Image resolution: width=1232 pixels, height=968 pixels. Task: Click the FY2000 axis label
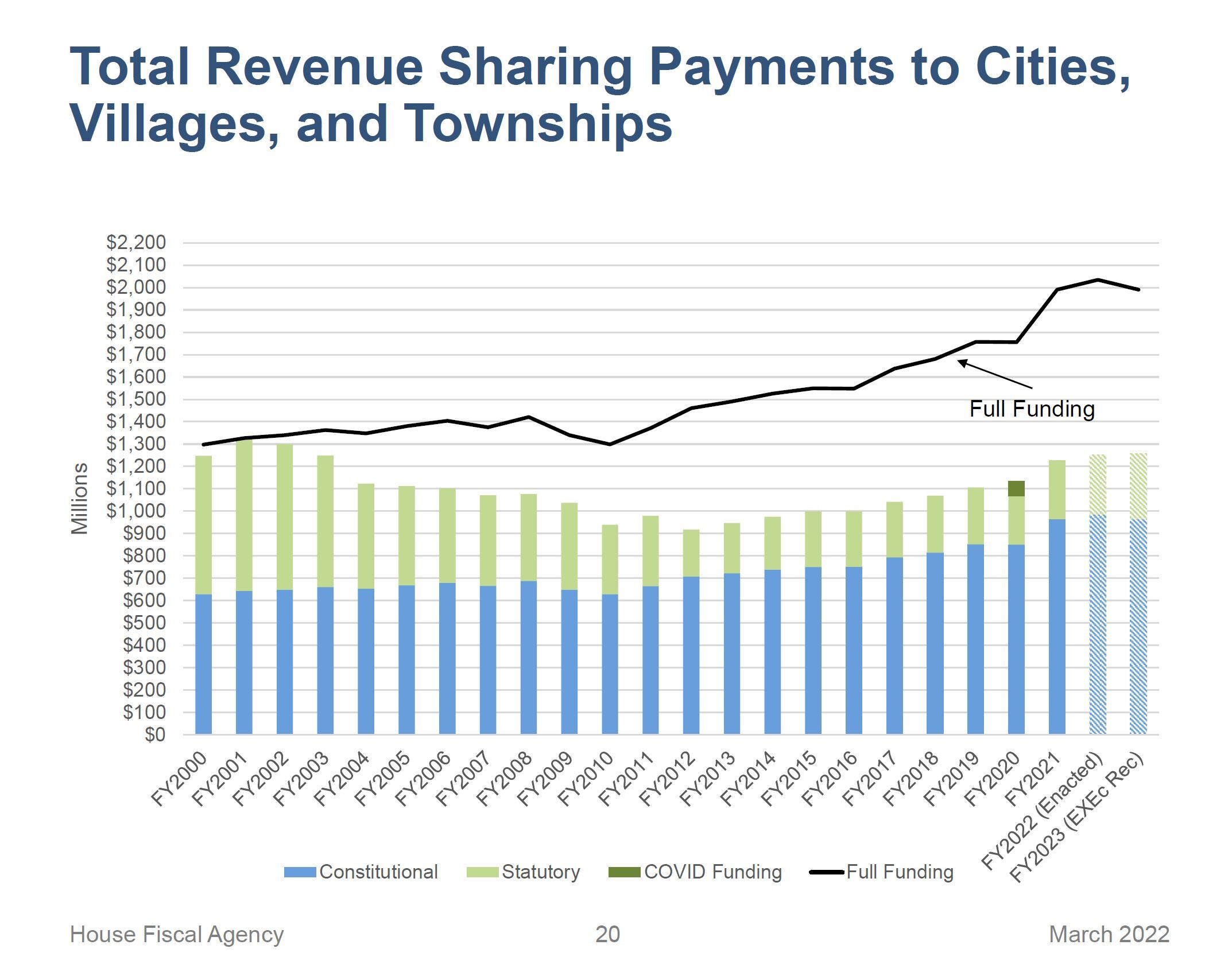(179, 779)
